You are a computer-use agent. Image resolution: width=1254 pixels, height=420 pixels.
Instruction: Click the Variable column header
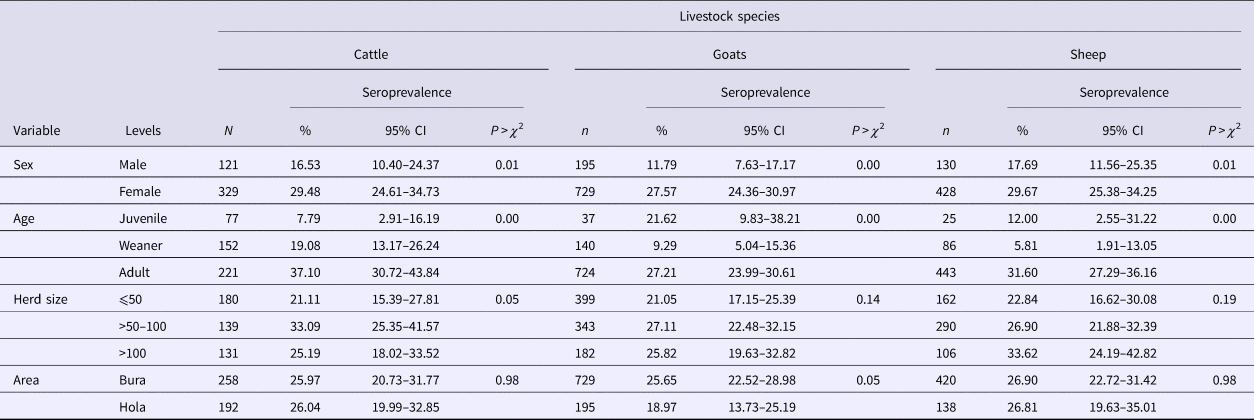coord(36,130)
